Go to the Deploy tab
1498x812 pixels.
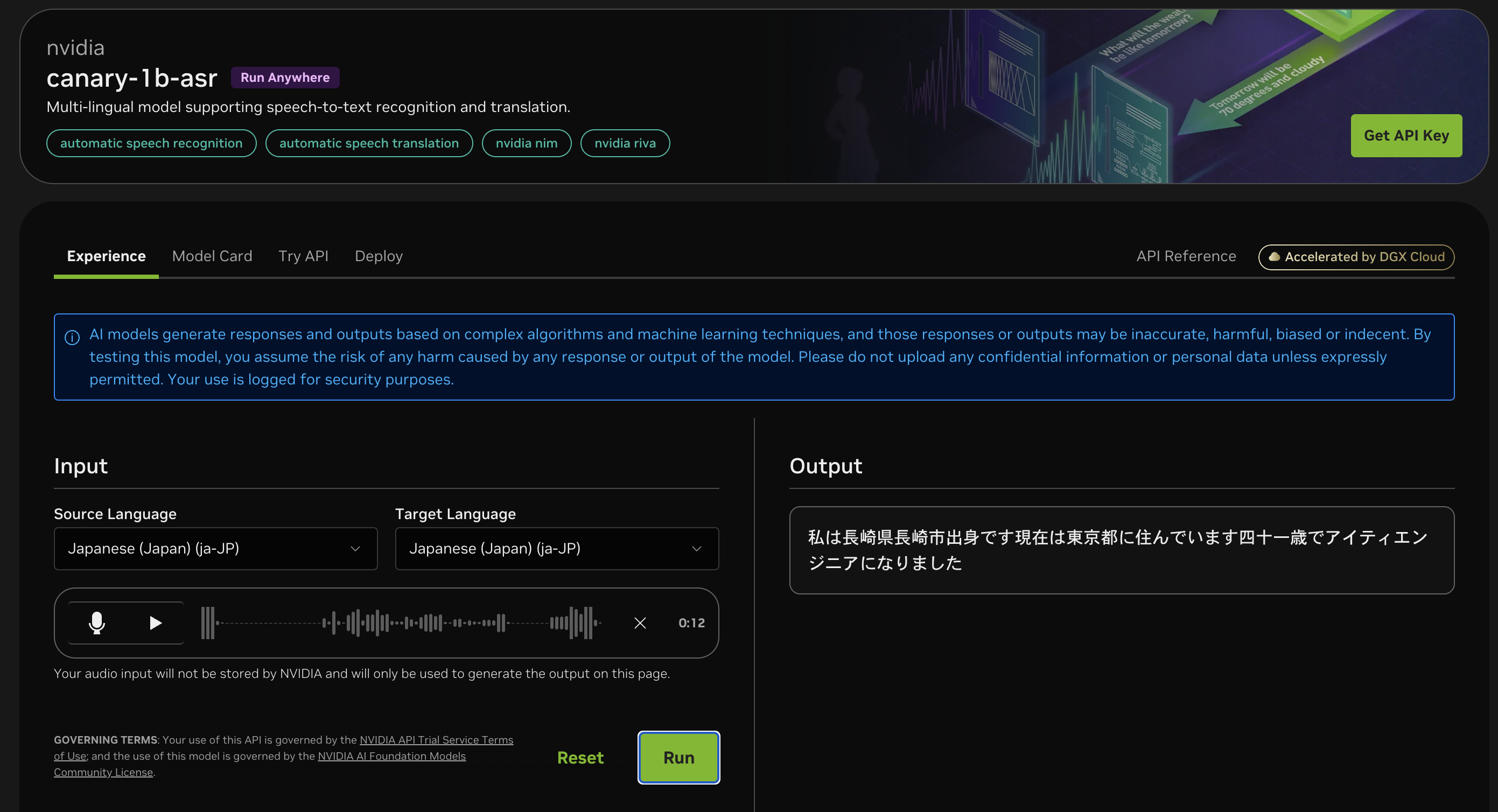[x=379, y=256]
